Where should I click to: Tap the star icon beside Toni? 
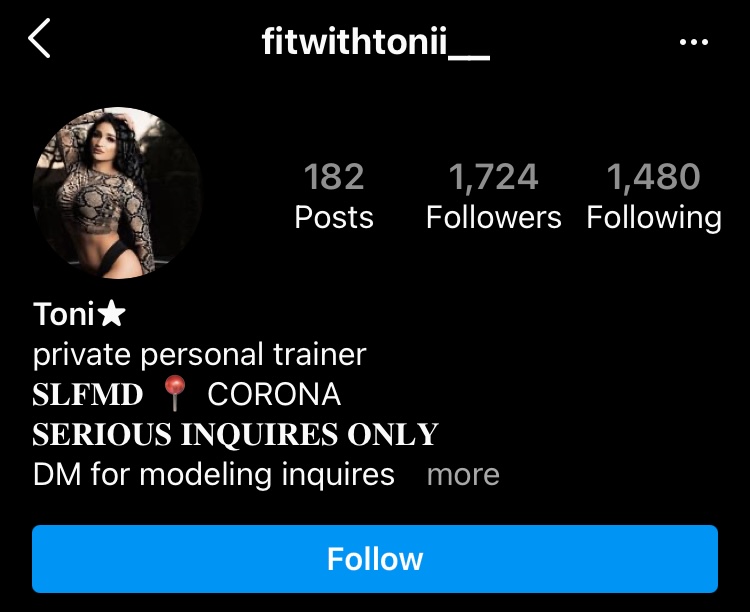tap(111, 313)
